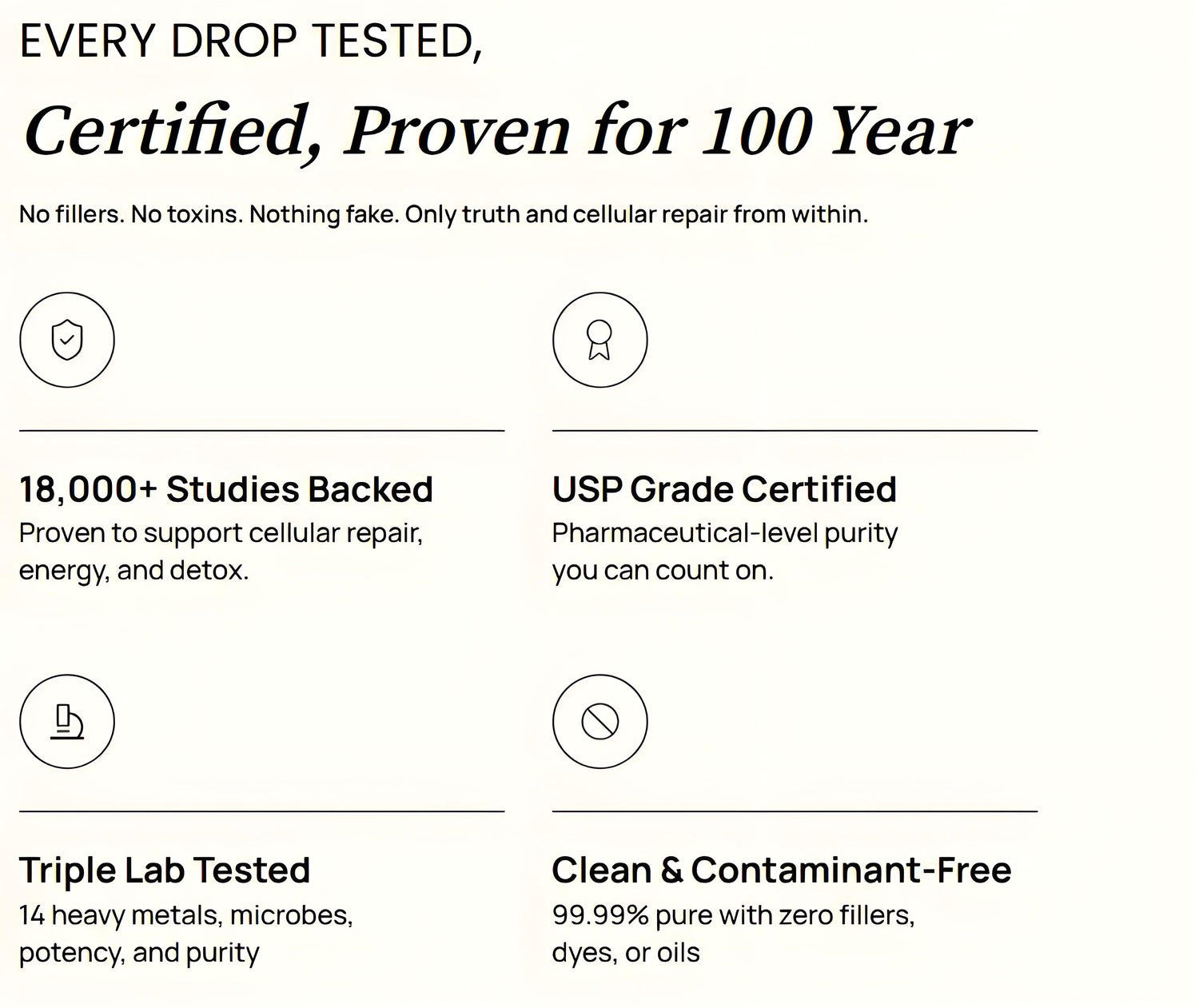The width and height of the screenshot is (1199, 1008).
Task: Click the divider above USP Grade Certified
Action: (795, 431)
